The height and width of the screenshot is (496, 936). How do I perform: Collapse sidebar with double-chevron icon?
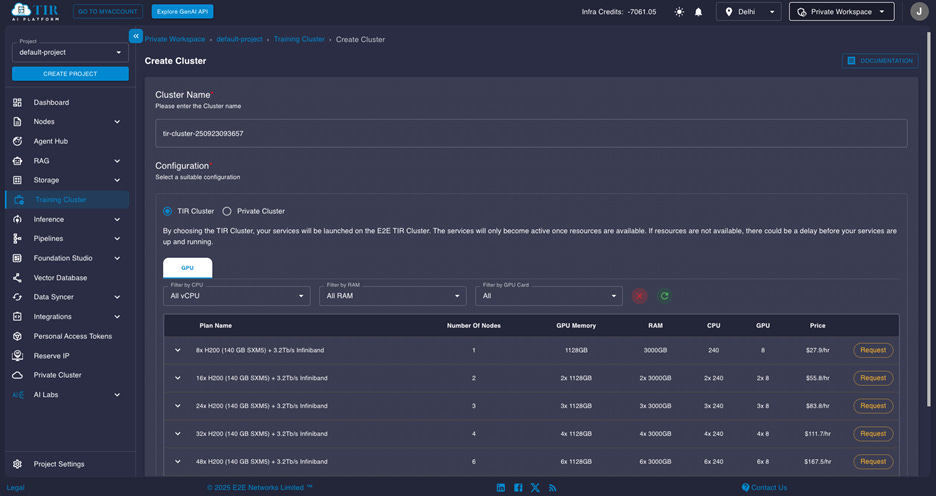[x=136, y=36]
